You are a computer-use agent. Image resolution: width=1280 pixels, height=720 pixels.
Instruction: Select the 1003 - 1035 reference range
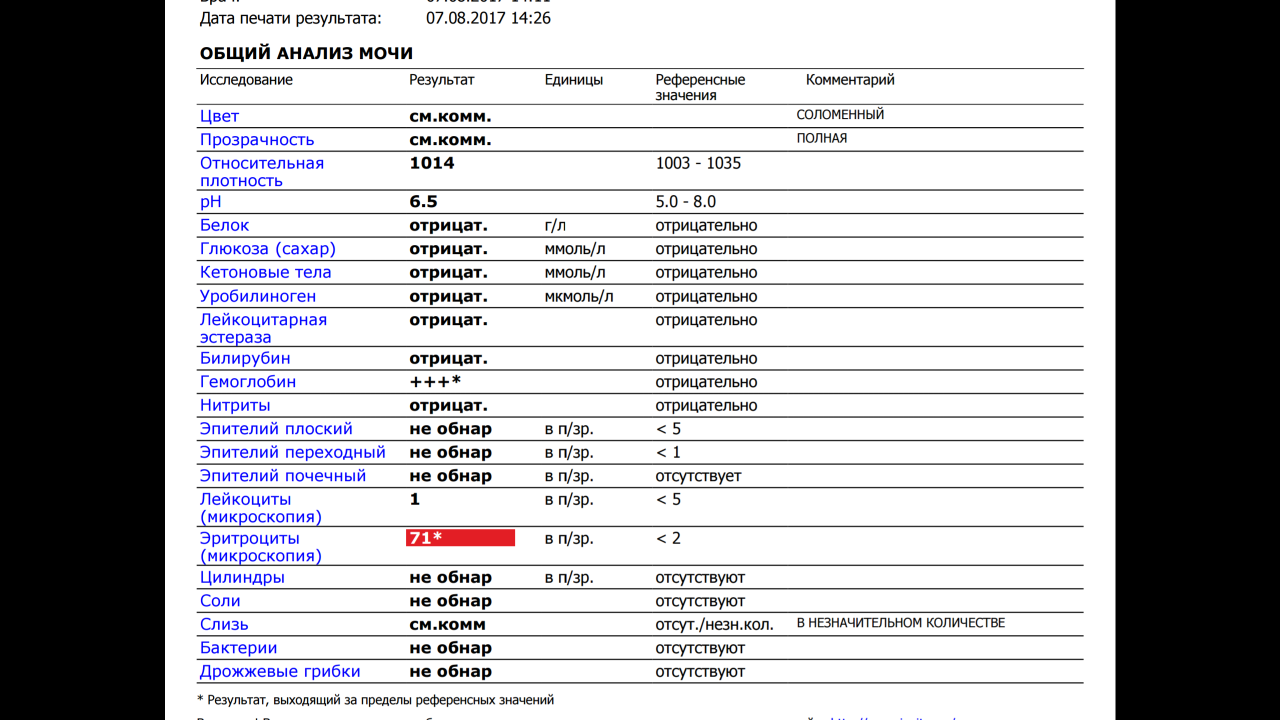(x=698, y=163)
